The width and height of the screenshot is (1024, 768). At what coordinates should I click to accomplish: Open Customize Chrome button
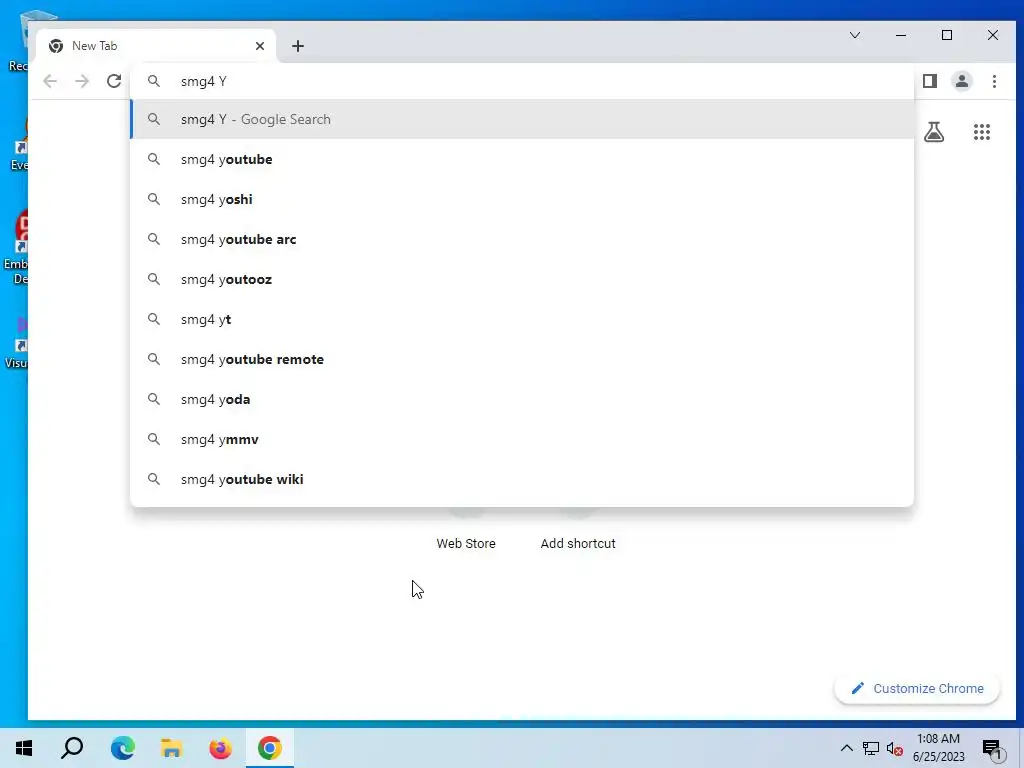click(x=917, y=688)
